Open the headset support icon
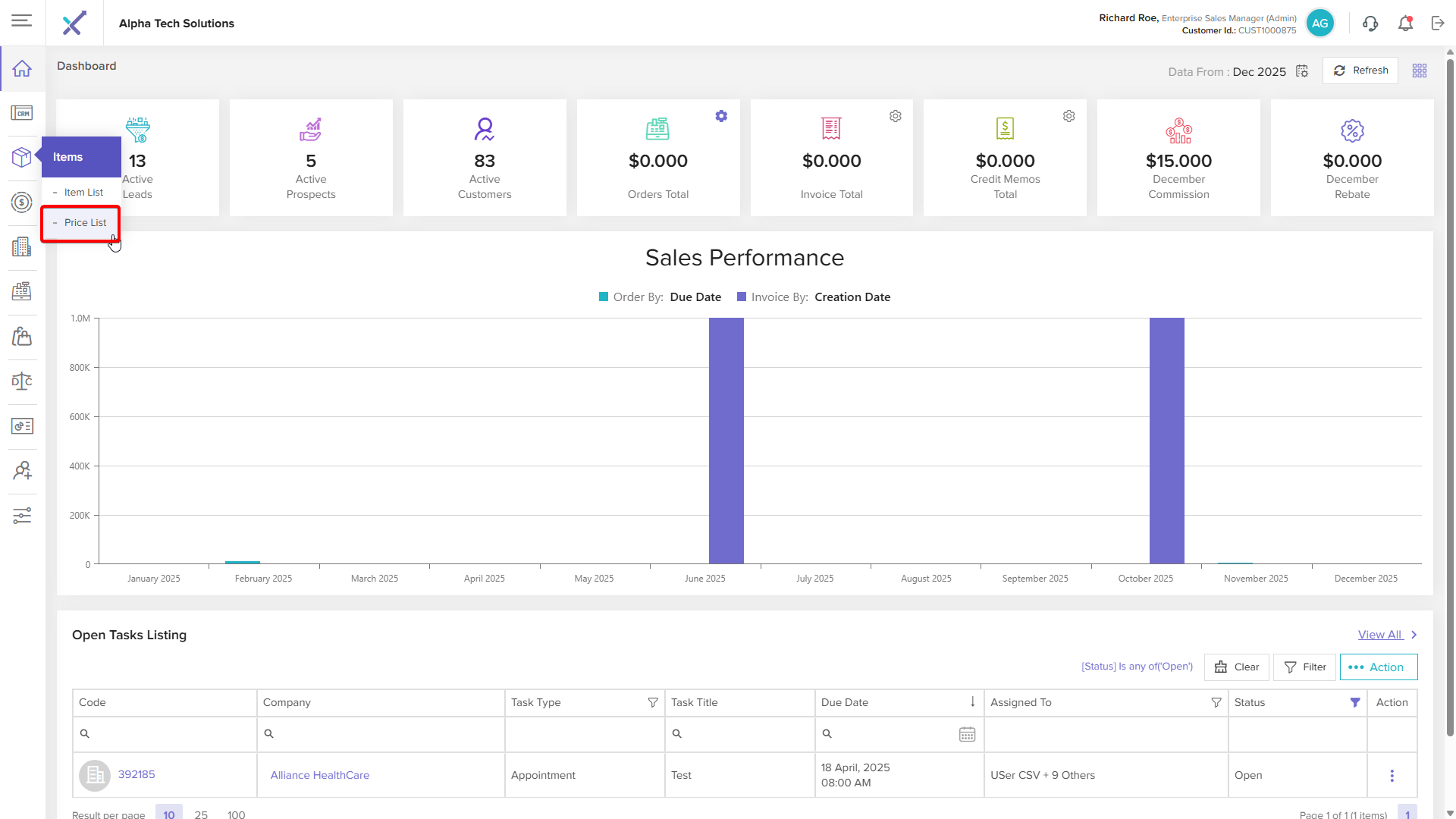 1370,24
